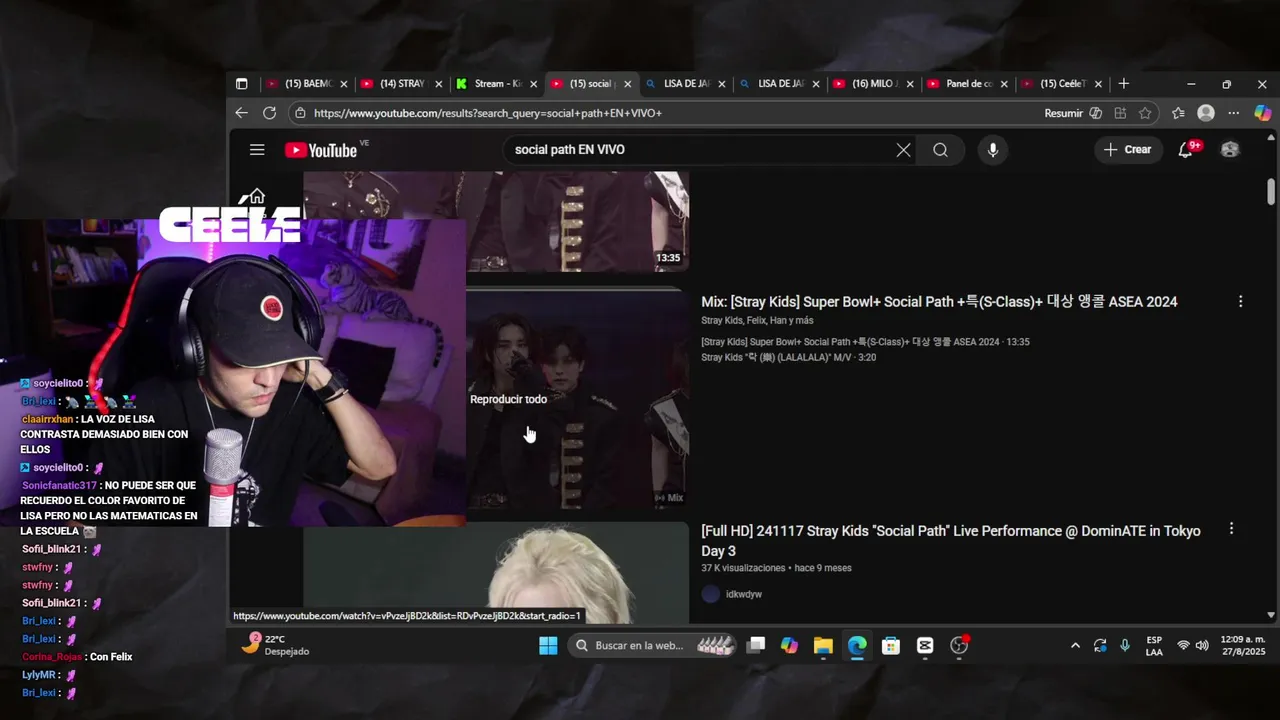
Task: Open the Edge profile icon
Action: [x=1206, y=113]
